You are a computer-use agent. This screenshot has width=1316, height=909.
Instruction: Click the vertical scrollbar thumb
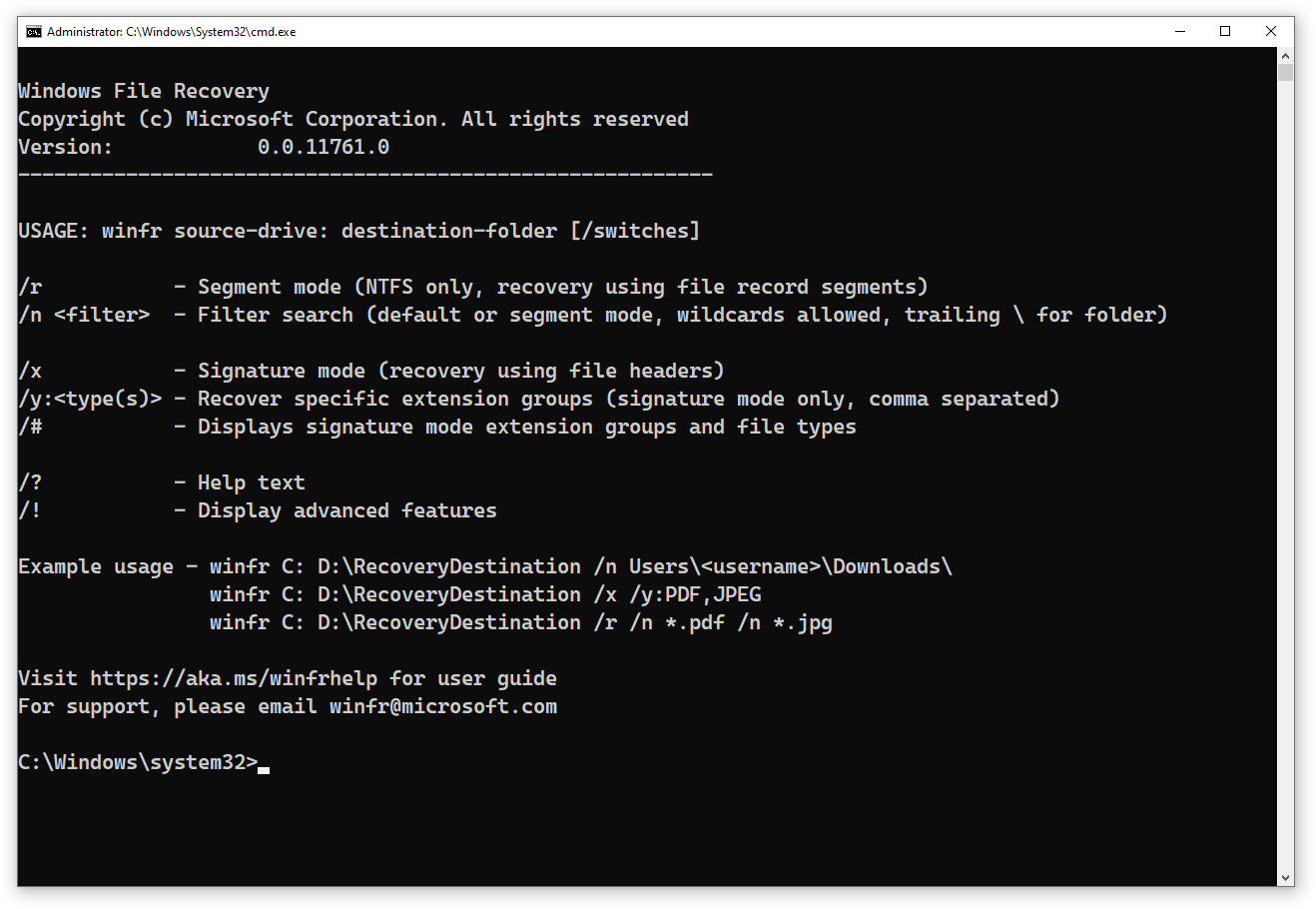coord(1285,73)
